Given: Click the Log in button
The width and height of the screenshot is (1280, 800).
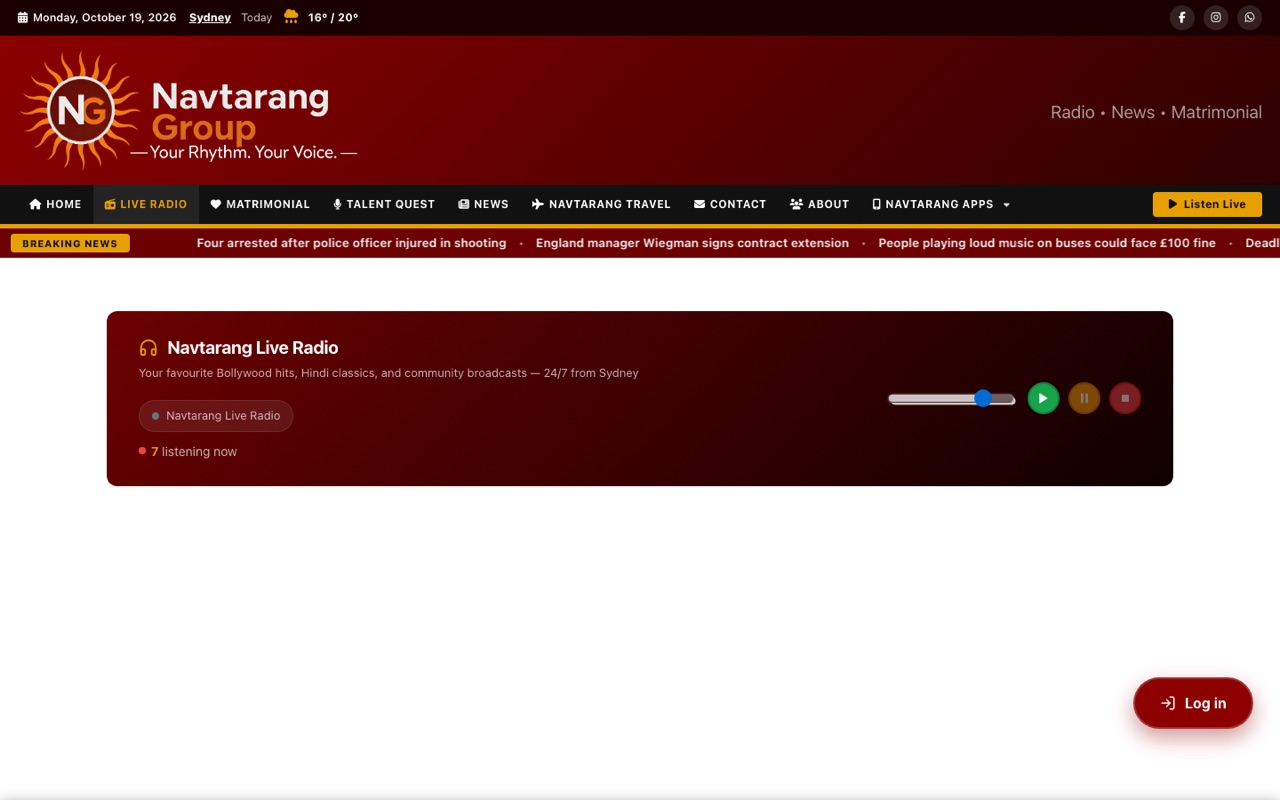Looking at the screenshot, I should coord(1193,703).
